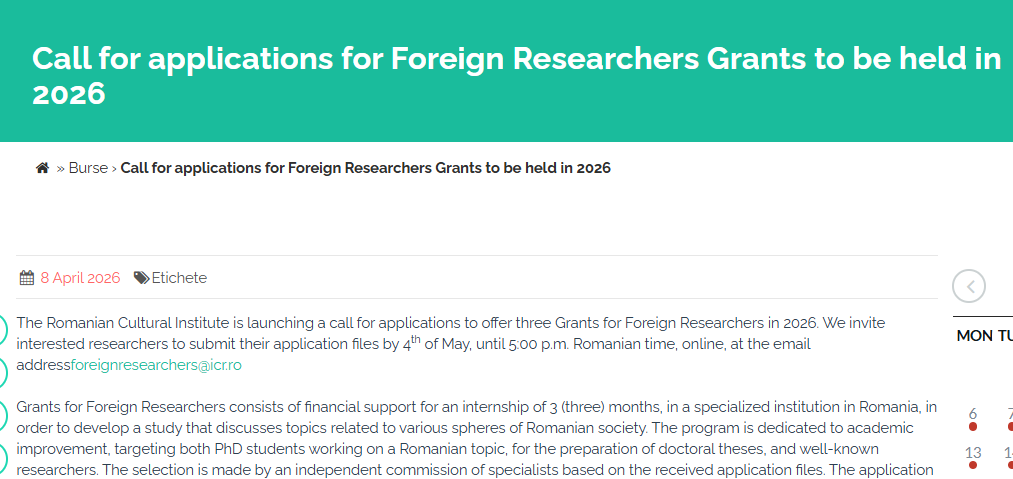
Task: Select day 13 in the calendar
Action: 973,452
